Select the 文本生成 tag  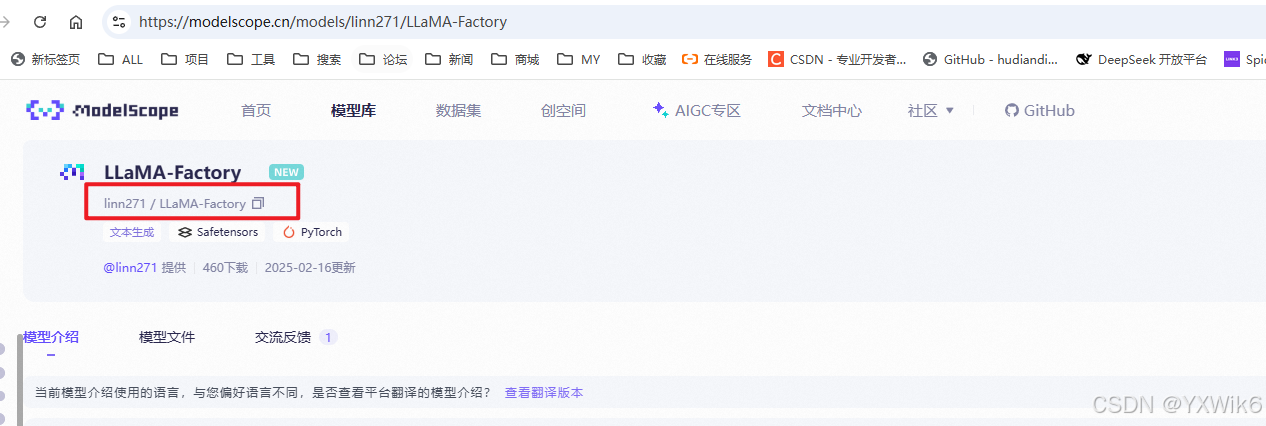click(x=132, y=232)
